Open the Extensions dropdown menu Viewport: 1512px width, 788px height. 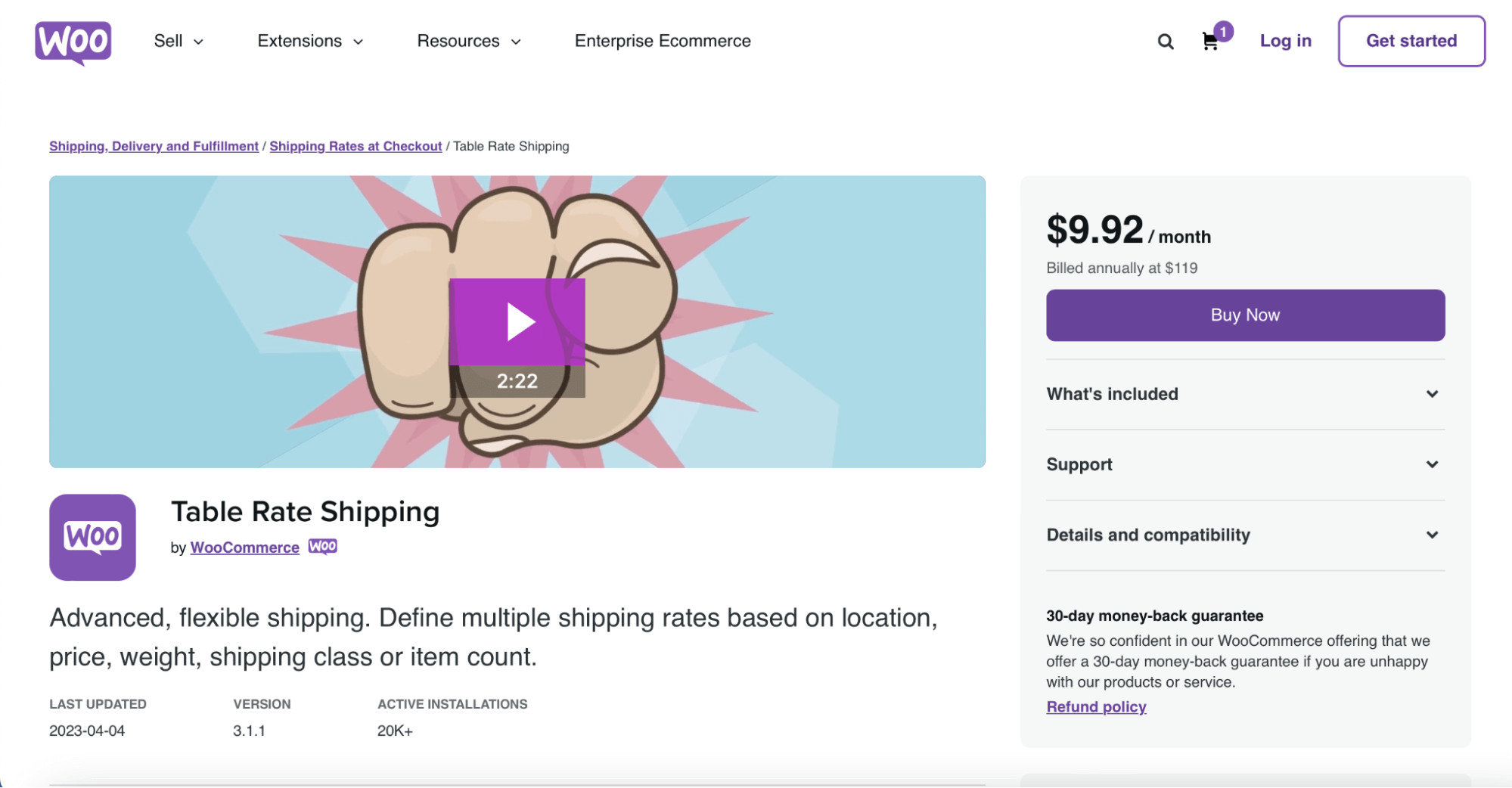coord(310,41)
